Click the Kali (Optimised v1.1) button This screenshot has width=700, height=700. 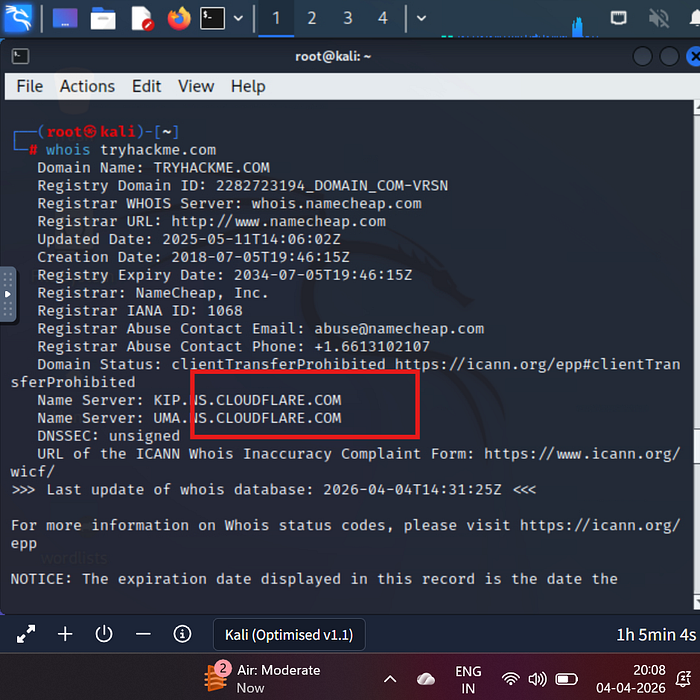tap(289, 634)
